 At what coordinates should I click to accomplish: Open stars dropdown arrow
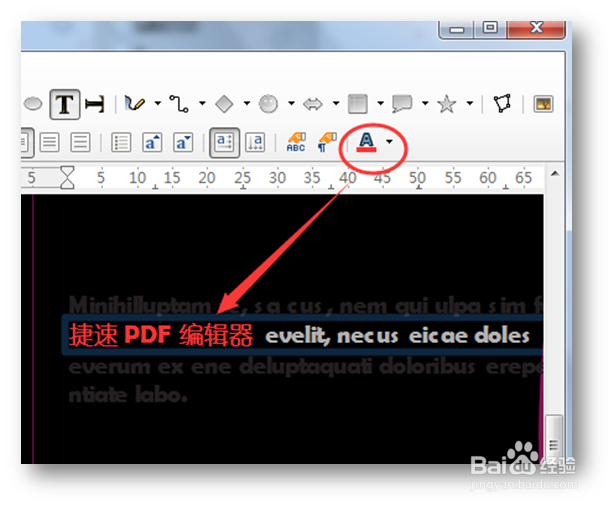coord(470,103)
